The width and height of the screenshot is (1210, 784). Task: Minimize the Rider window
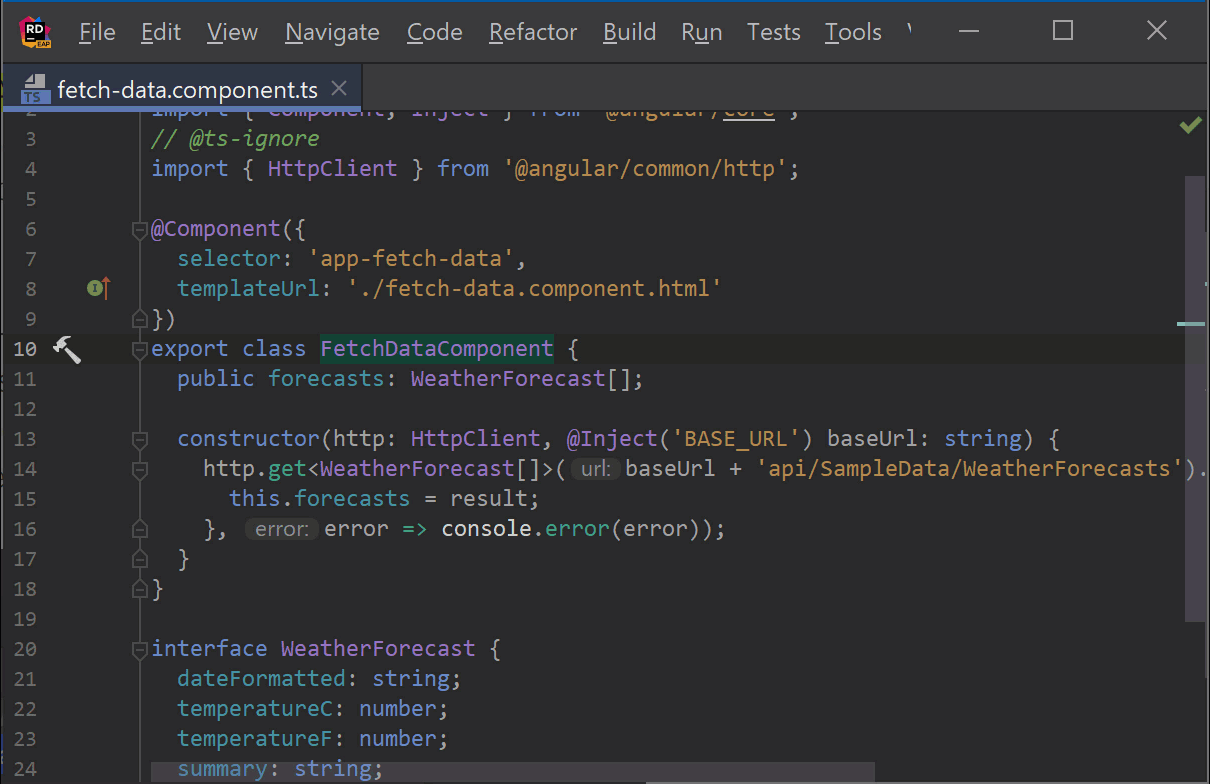point(969,31)
